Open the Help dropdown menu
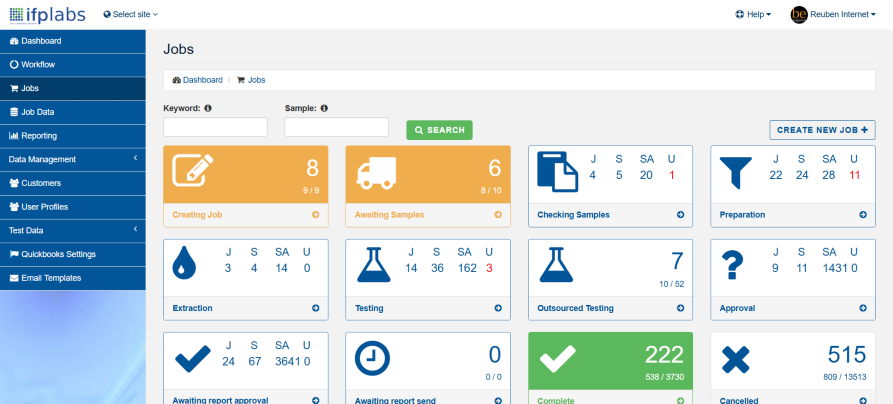This screenshot has width=893, height=404. click(753, 15)
